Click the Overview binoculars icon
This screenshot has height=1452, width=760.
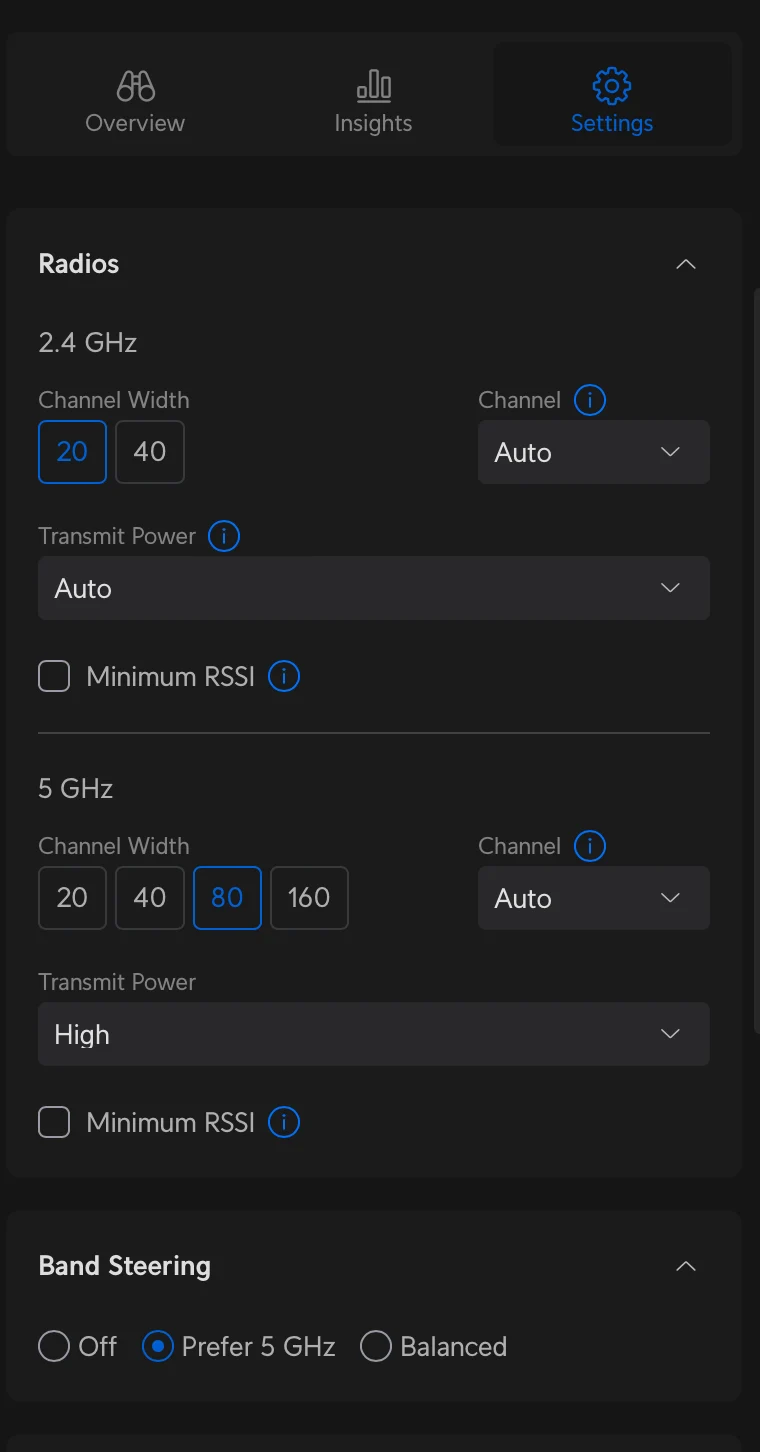coord(134,85)
